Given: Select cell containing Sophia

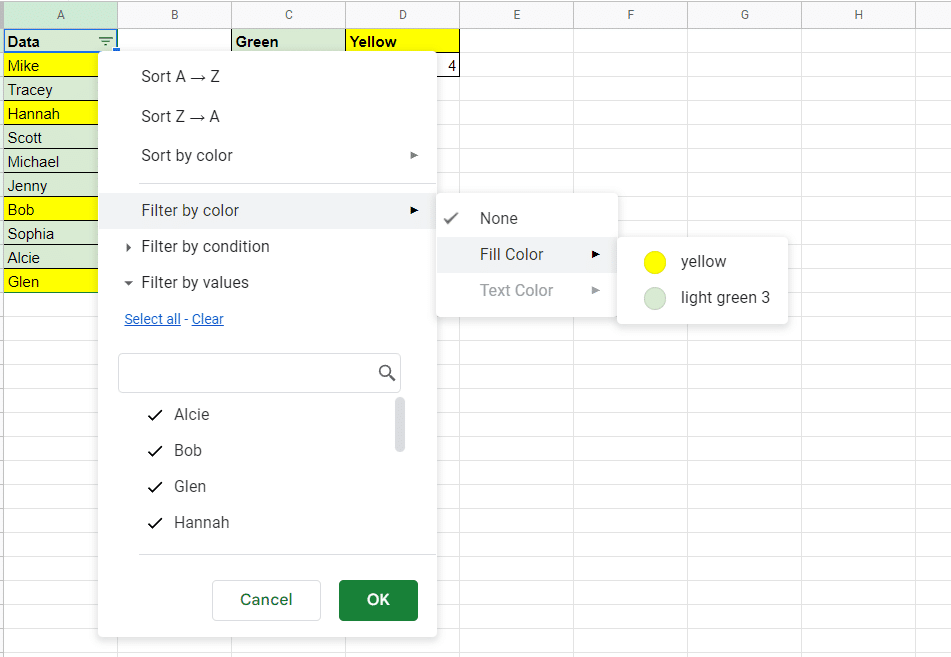Looking at the screenshot, I should pos(51,234).
